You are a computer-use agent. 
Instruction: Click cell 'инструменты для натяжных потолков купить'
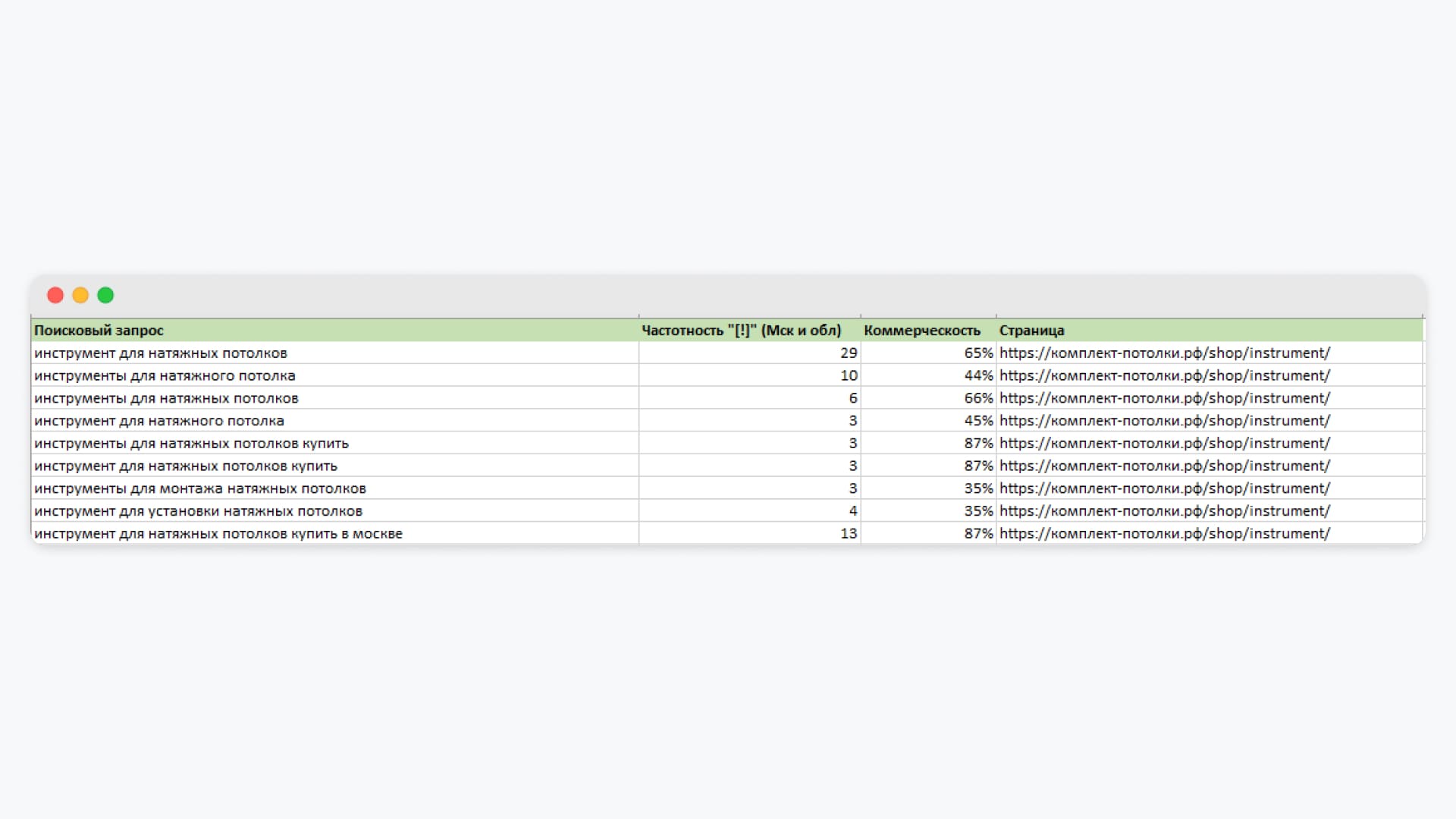[335, 444]
